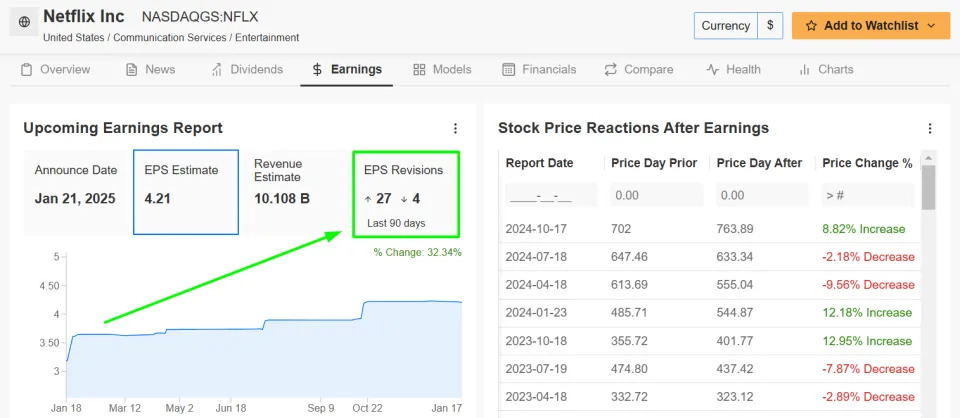Click the 12.18% Increase cell

tap(867, 313)
